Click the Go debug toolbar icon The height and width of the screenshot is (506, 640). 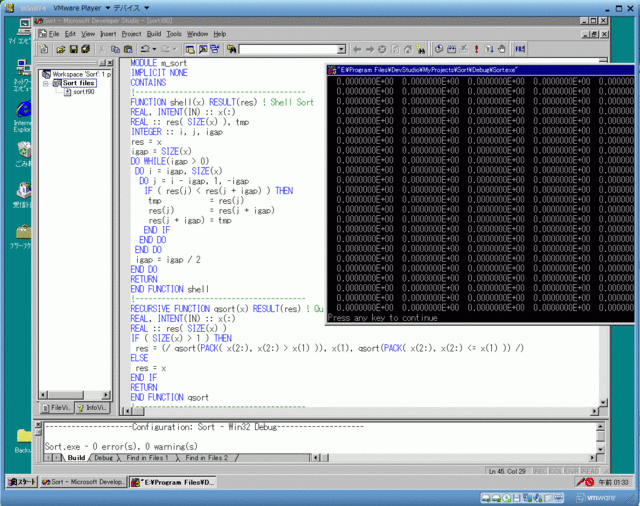(489, 49)
